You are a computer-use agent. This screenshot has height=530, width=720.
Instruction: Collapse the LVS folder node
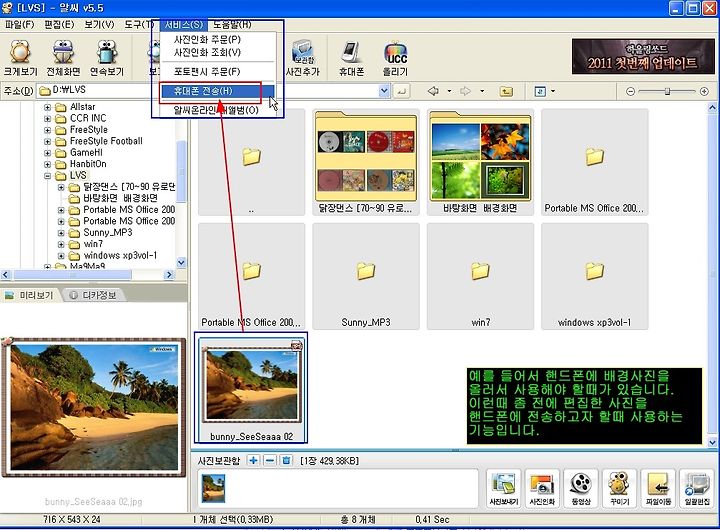point(47,176)
